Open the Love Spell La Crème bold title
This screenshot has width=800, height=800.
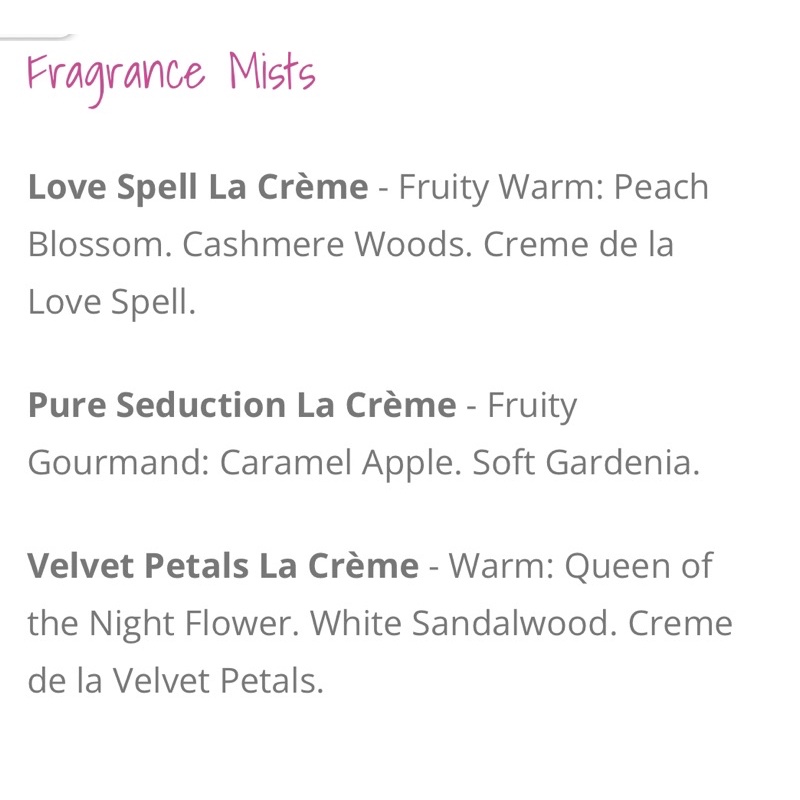(x=197, y=187)
